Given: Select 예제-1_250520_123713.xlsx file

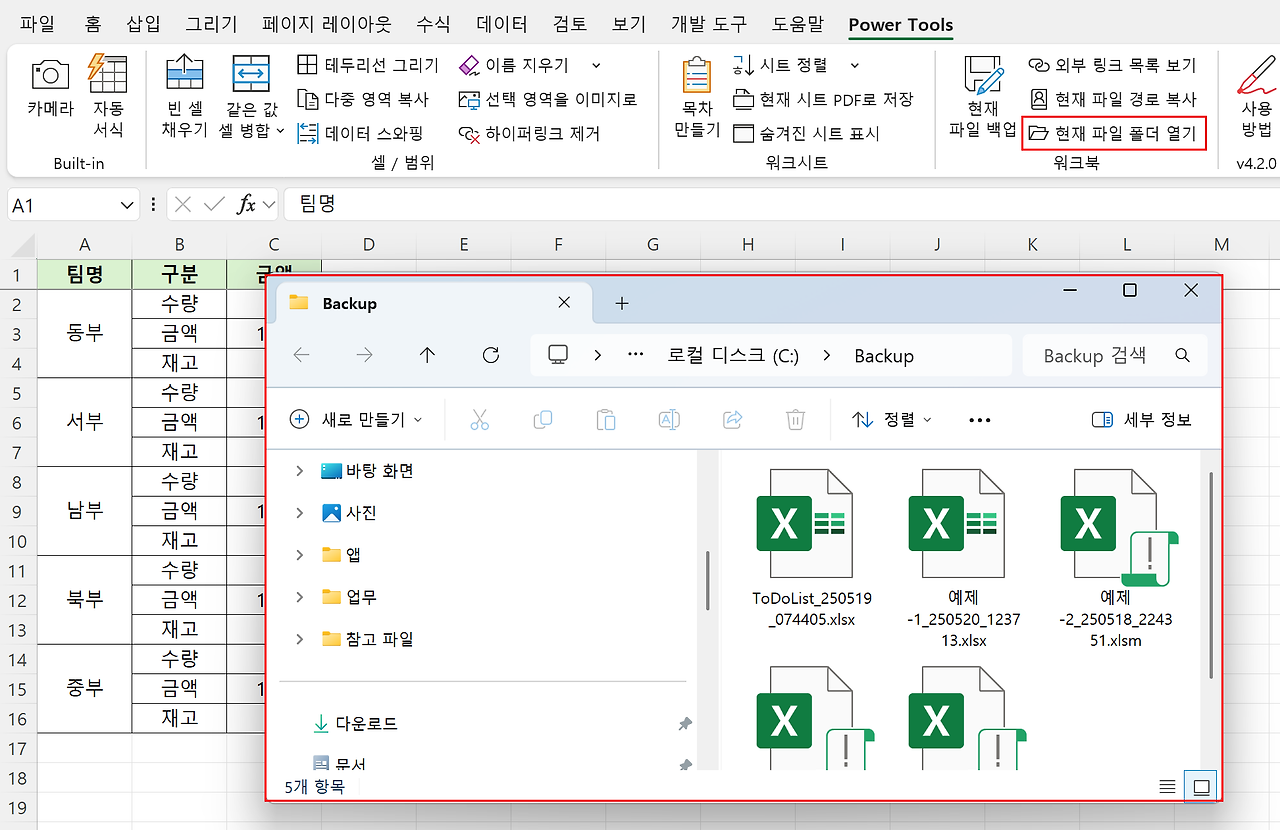Looking at the screenshot, I should [963, 559].
